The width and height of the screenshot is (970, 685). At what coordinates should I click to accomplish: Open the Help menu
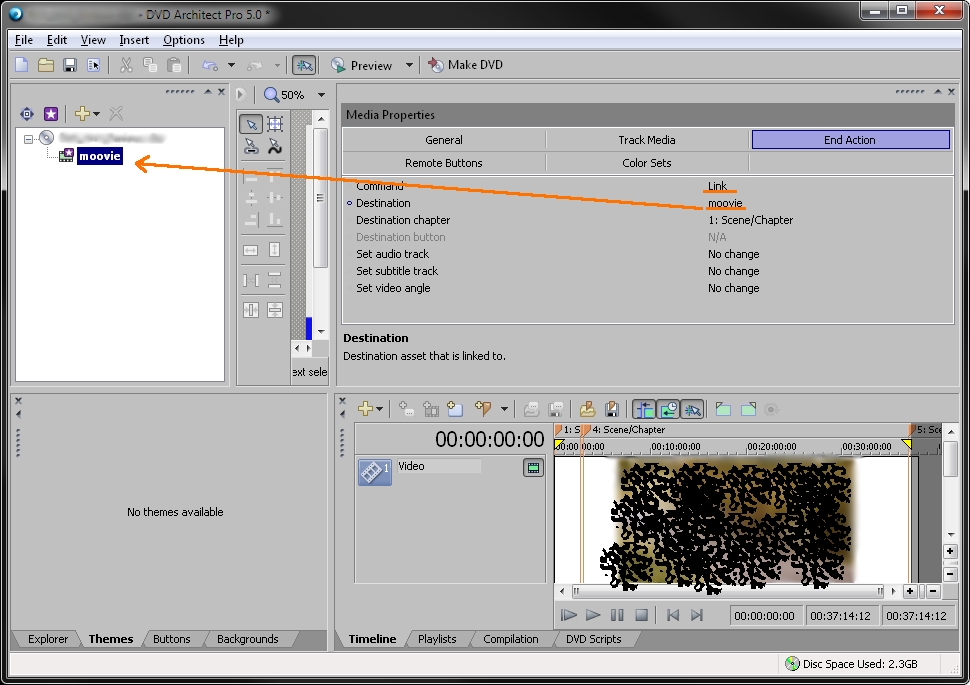[231, 40]
